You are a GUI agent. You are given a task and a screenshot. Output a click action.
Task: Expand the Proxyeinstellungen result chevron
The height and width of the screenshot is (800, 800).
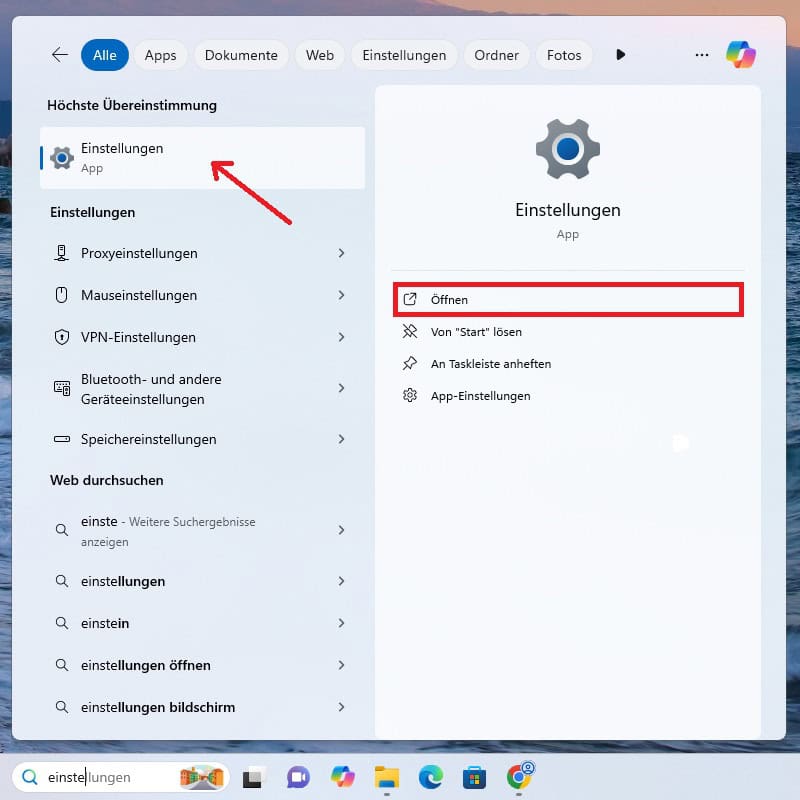pyautogui.click(x=341, y=253)
